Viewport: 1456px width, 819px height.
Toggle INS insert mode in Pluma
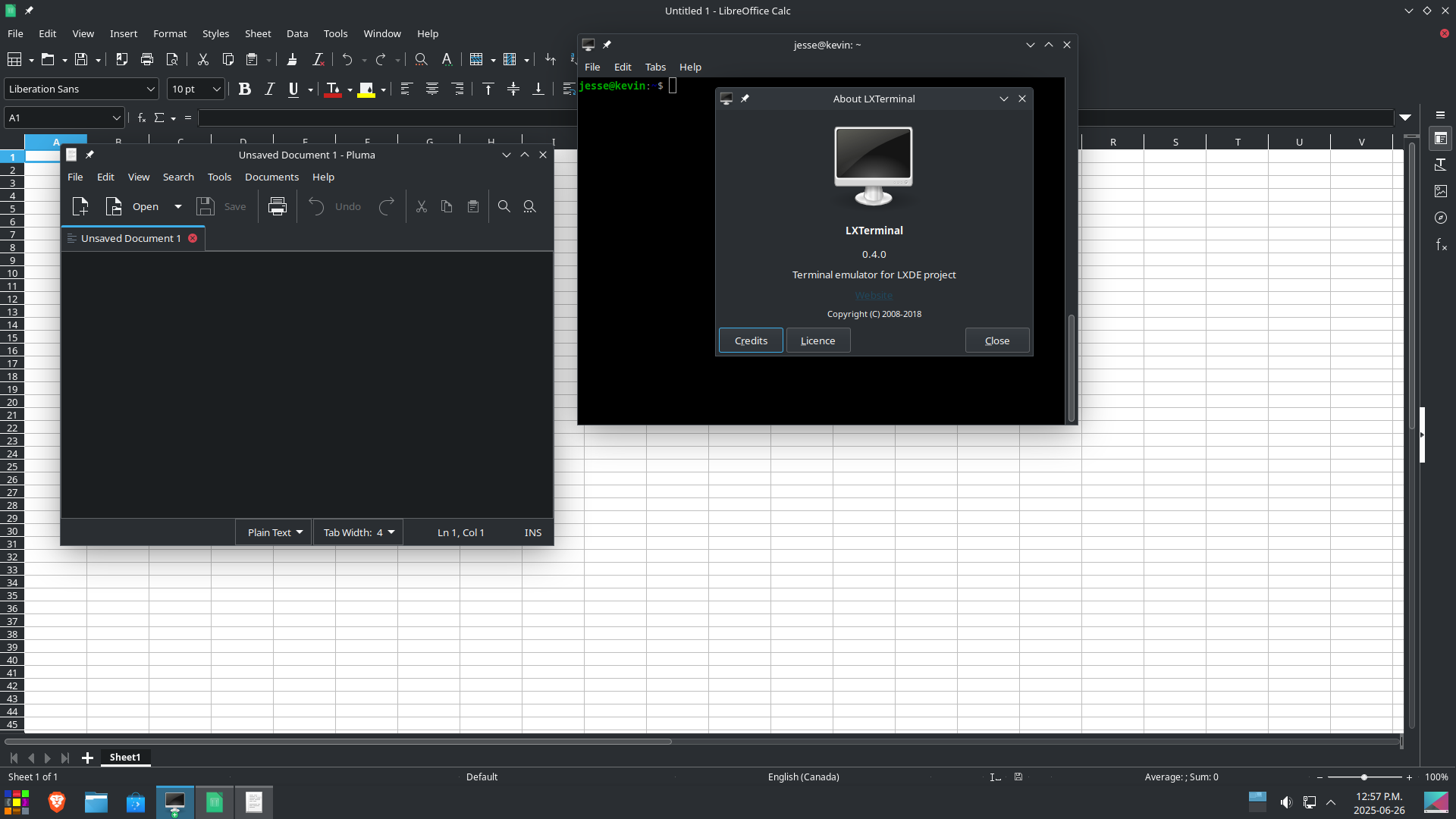click(x=533, y=532)
